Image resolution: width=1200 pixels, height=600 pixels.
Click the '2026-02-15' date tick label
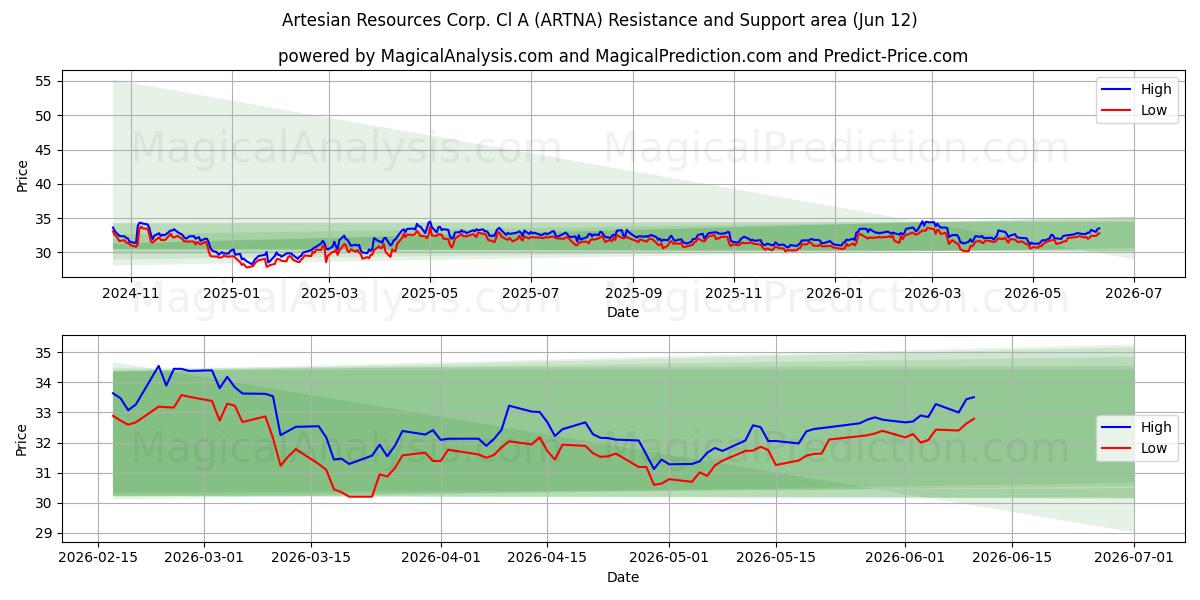coord(97,557)
